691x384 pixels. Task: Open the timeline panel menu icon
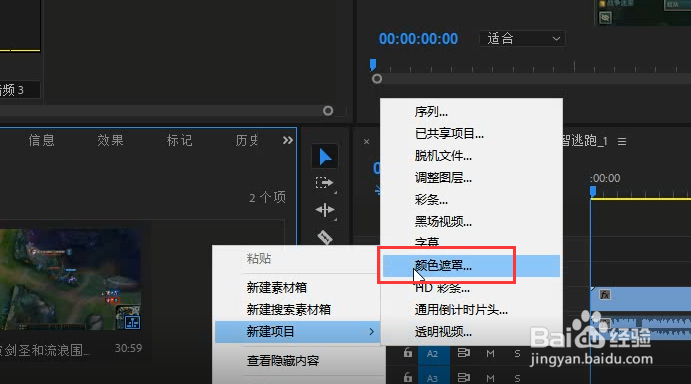(622, 142)
